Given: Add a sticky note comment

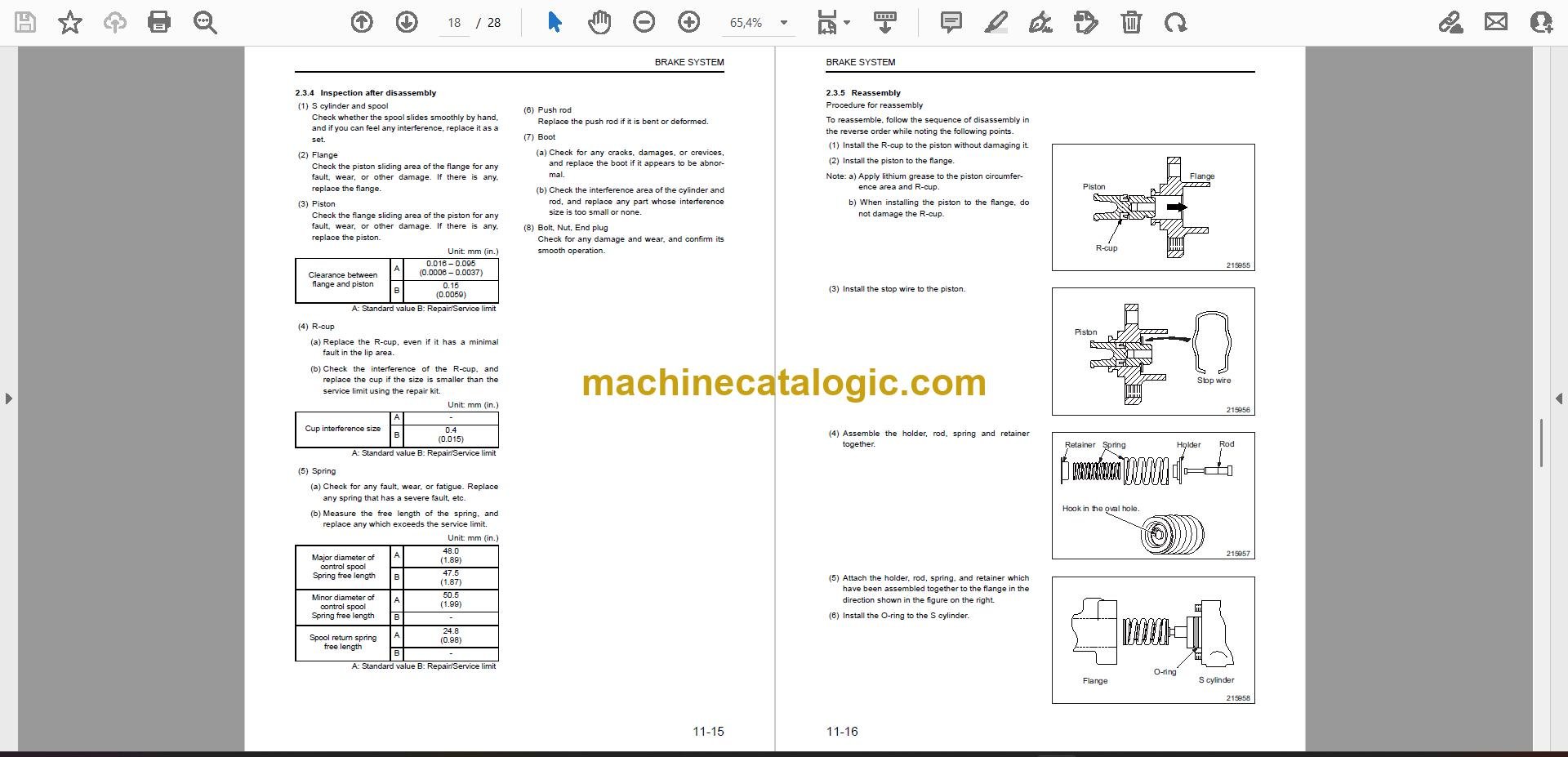Looking at the screenshot, I should click(951, 23).
